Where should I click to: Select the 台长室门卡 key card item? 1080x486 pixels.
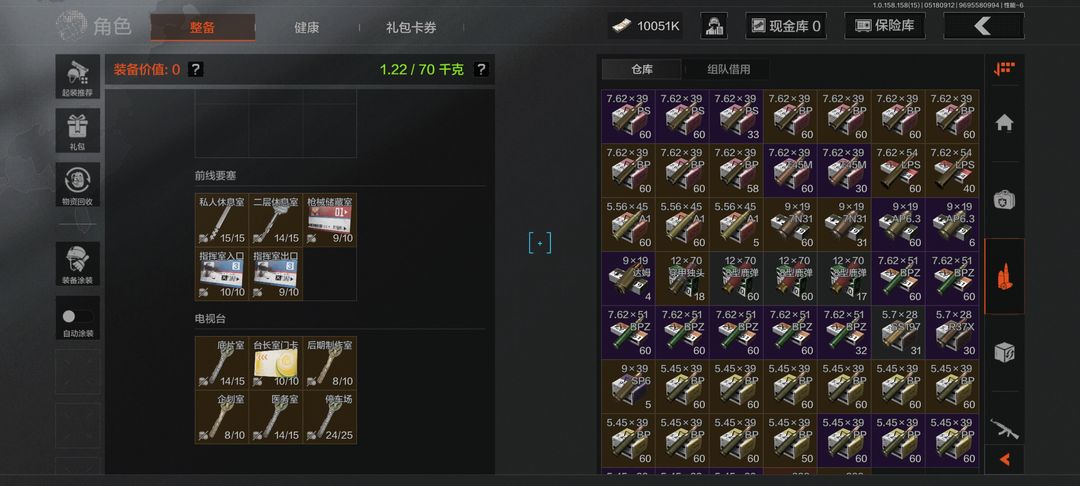tap(276, 363)
